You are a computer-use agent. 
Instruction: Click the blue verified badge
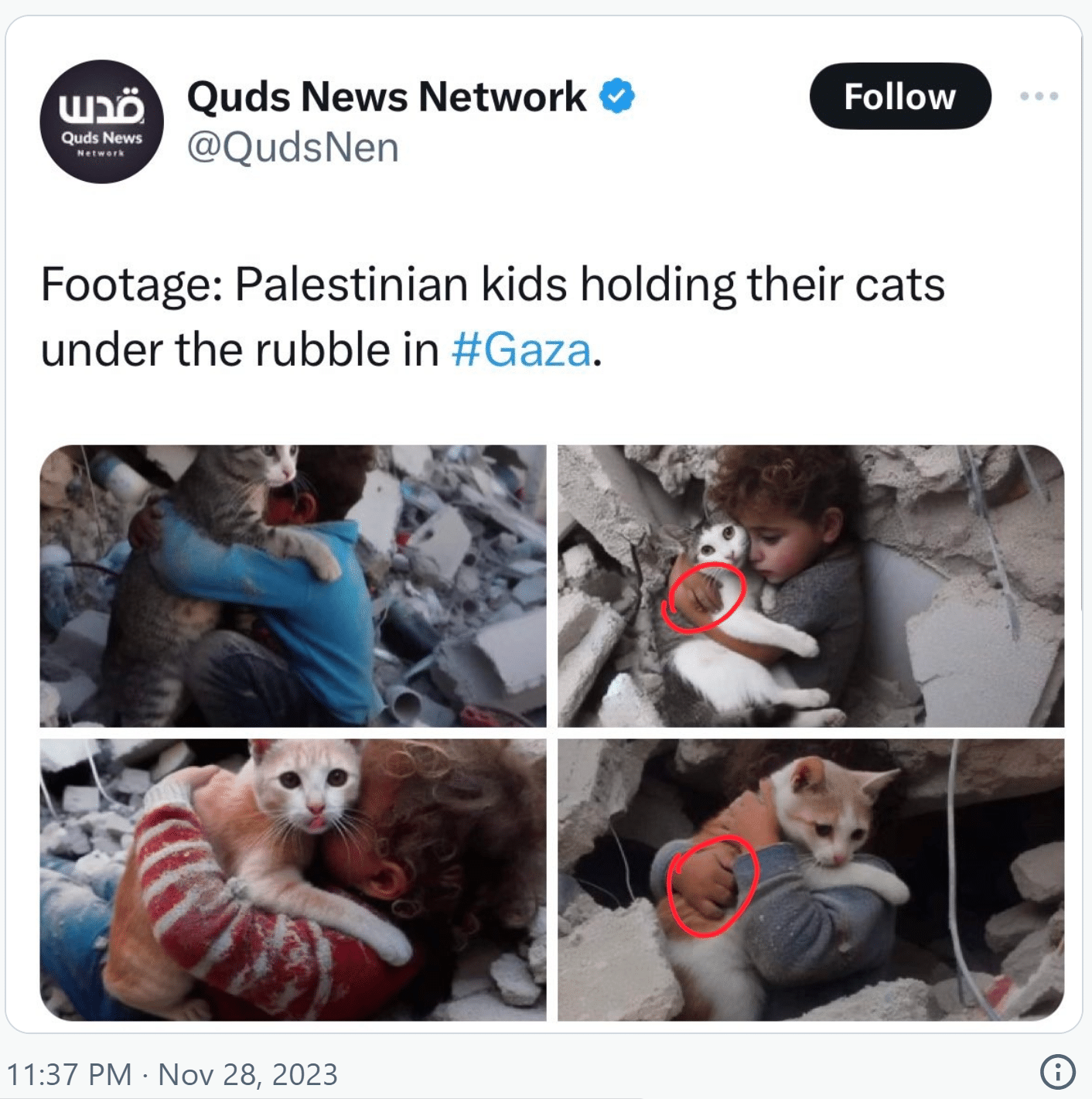coord(617,96)
